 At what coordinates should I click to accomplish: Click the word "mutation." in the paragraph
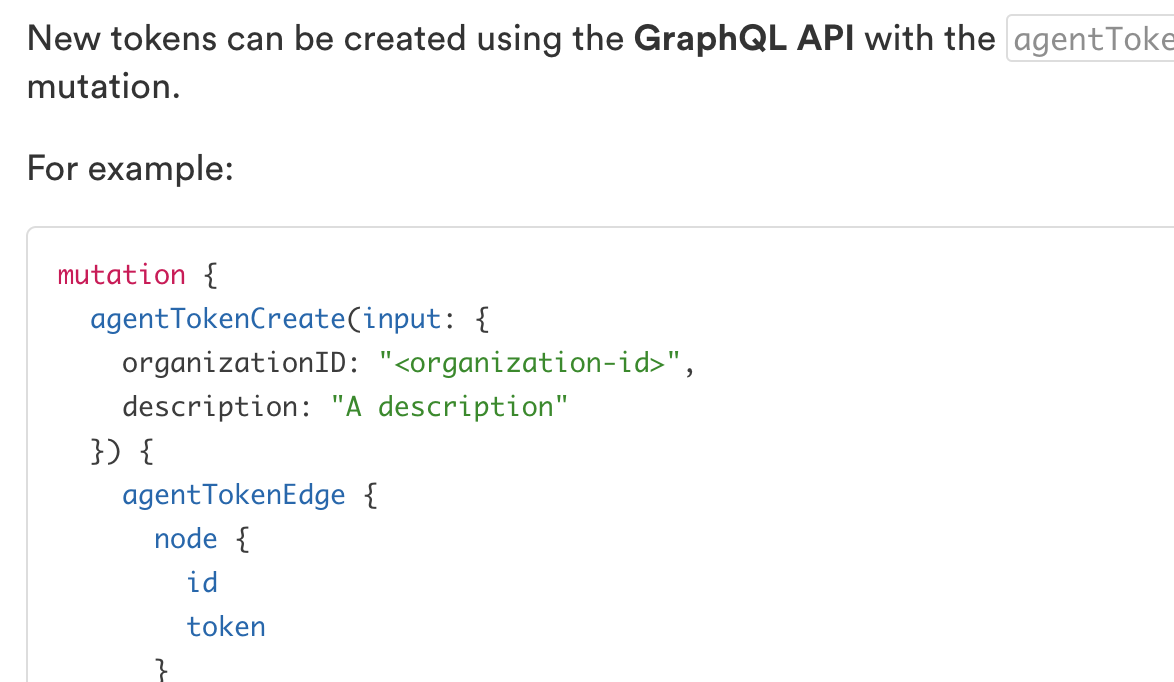104,87
